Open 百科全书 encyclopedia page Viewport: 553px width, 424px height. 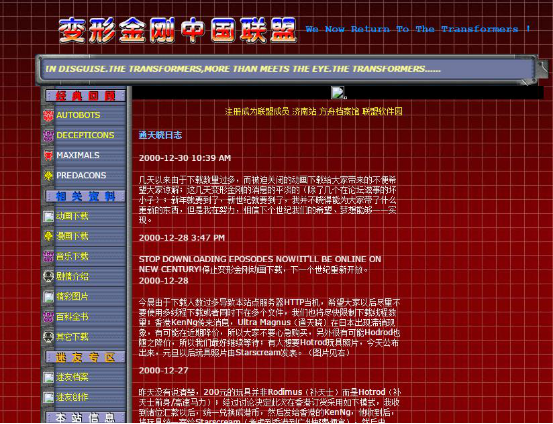coord(72,317)
